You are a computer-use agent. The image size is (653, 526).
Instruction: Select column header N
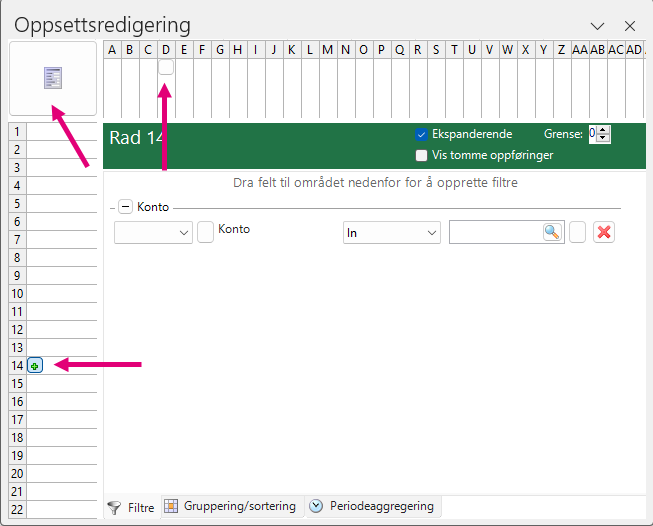point(346,50)
